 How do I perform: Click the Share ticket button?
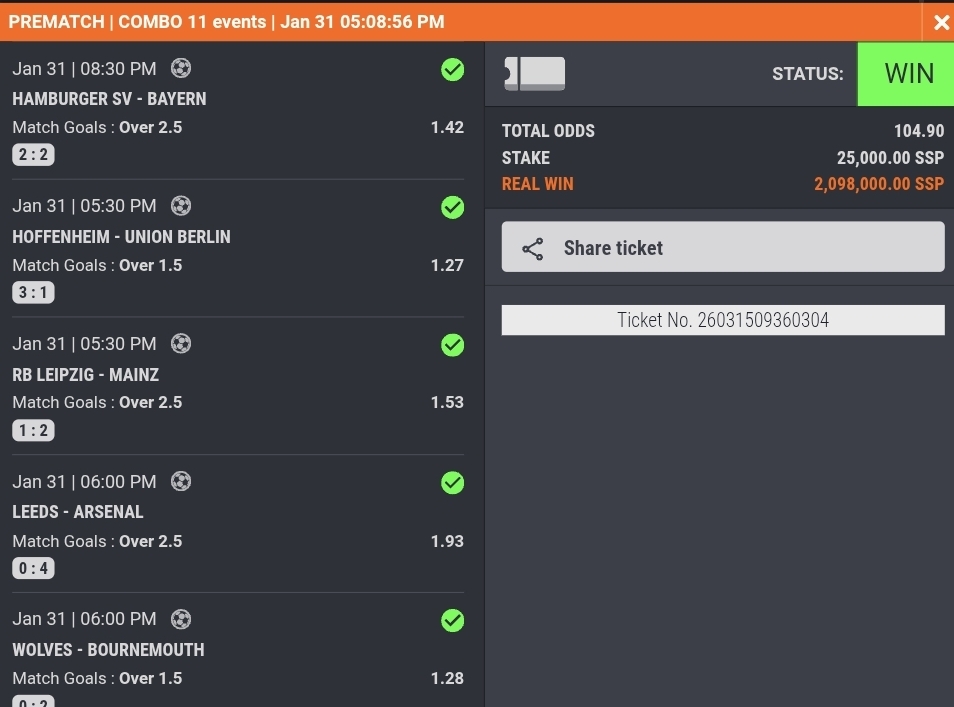tap(722, 248)
